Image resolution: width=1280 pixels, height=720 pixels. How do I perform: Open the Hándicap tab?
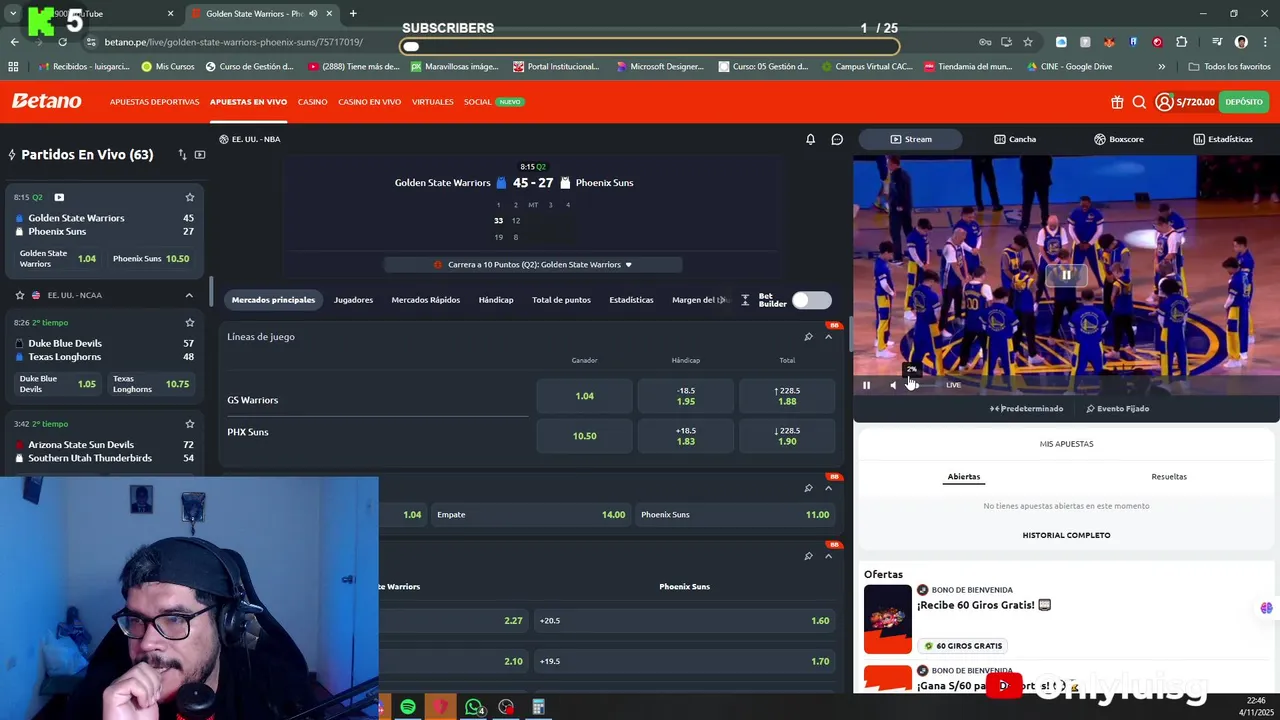click(x=496, y=300)
